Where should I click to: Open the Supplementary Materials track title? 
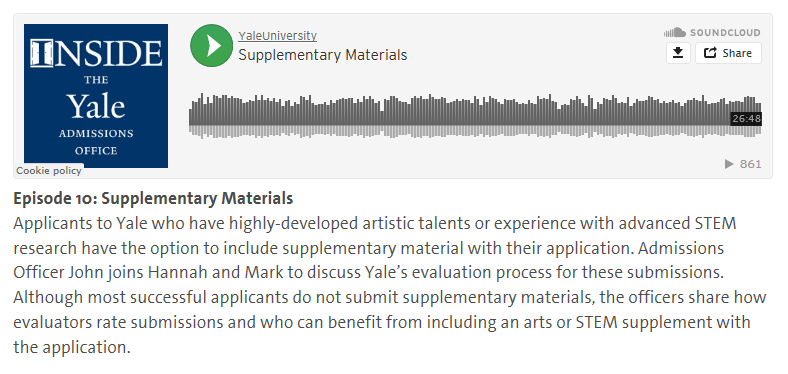(323, 55)
